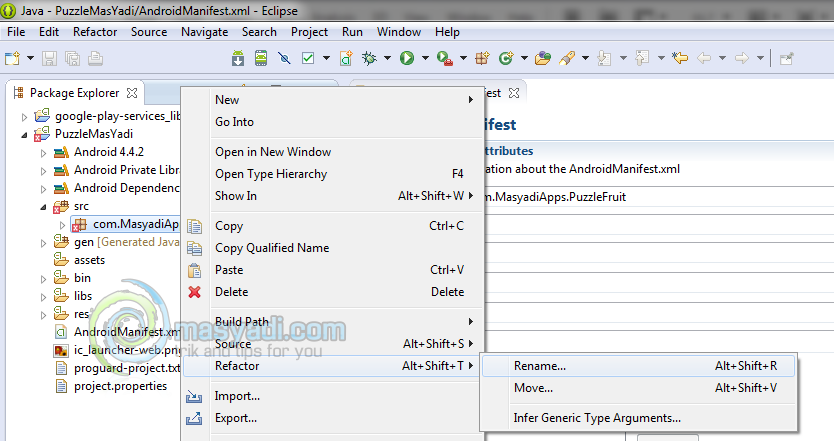Screen dimensions: 834x441
Task: Open dropdown next to checkmark toolbar icon
Action: [x=326, y=58]
